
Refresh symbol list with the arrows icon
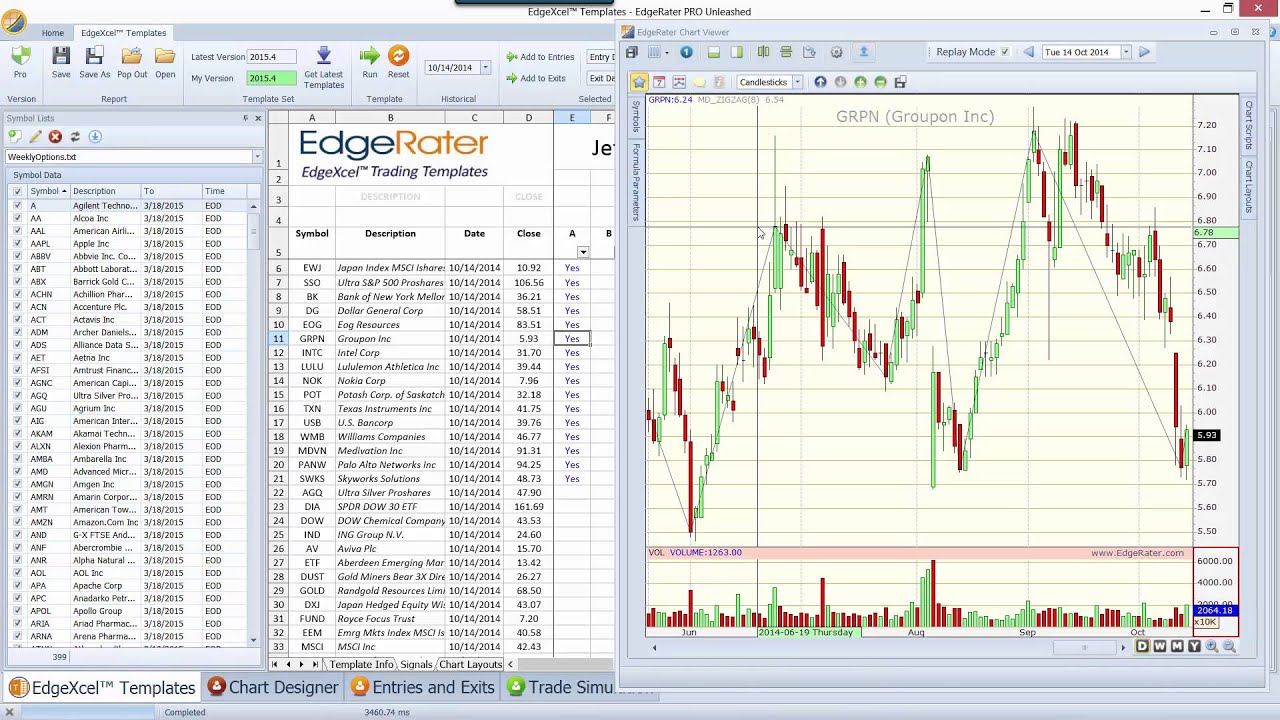click(x=75, y=136)
